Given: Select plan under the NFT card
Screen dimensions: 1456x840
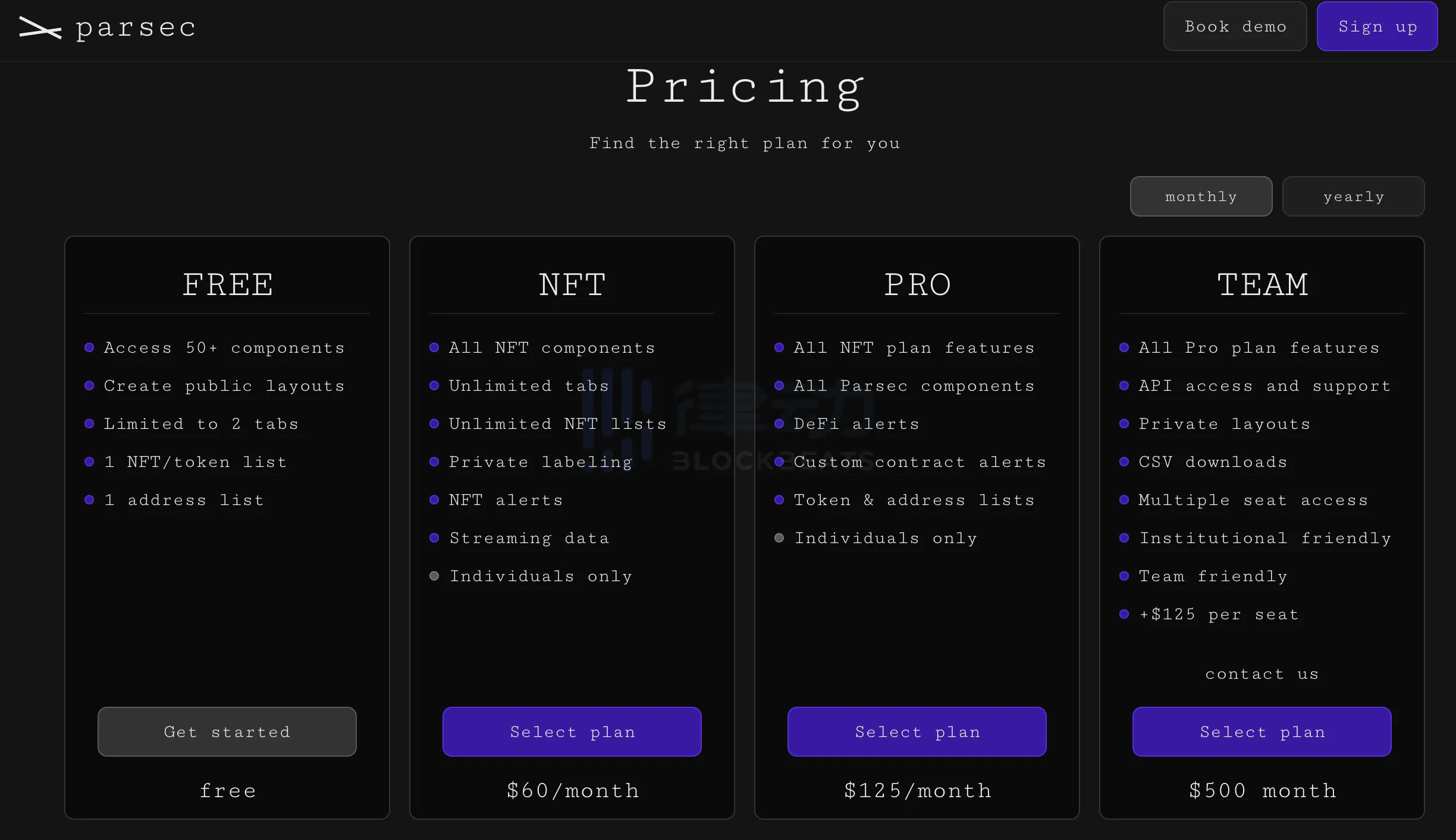Looking at the screenshot, I should pos(572,732).
